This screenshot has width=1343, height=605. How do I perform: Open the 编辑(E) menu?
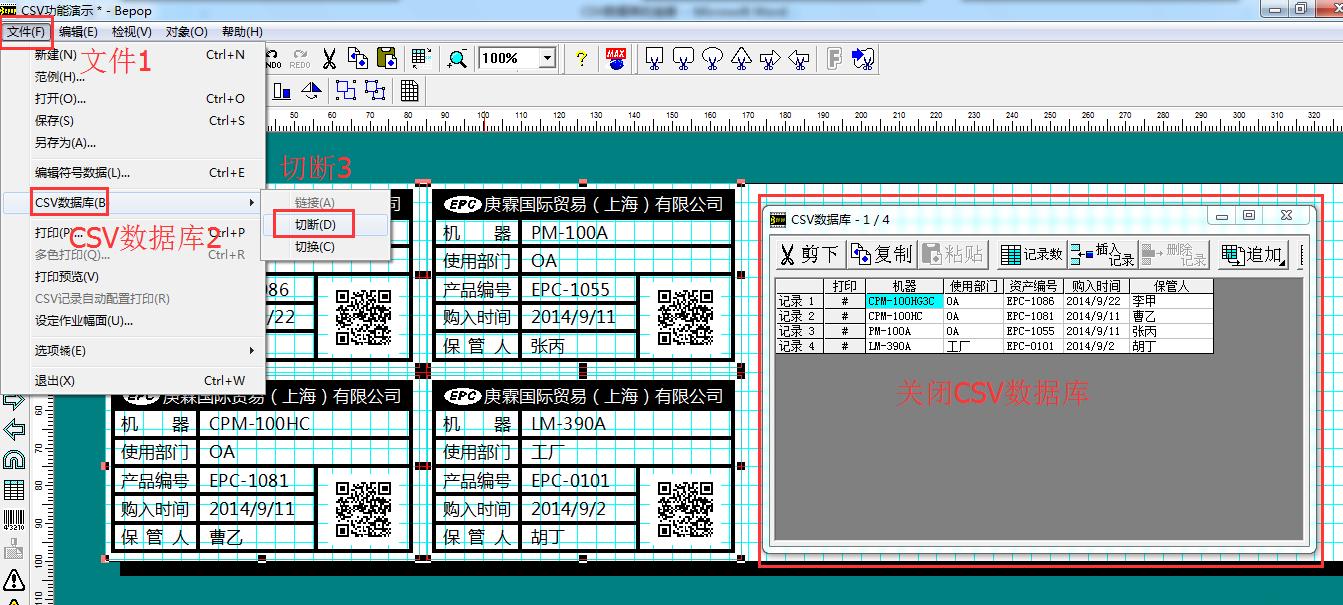point(78,32)
